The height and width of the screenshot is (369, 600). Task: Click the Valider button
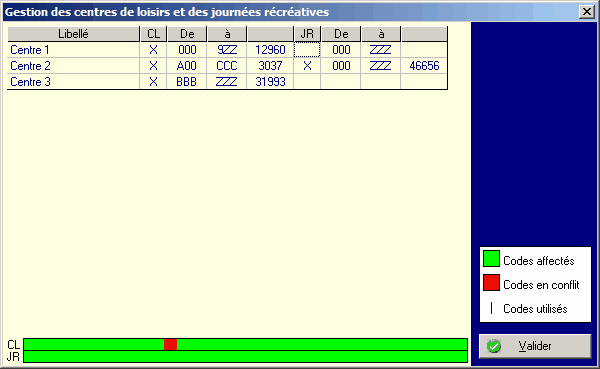tap(535, 346)
